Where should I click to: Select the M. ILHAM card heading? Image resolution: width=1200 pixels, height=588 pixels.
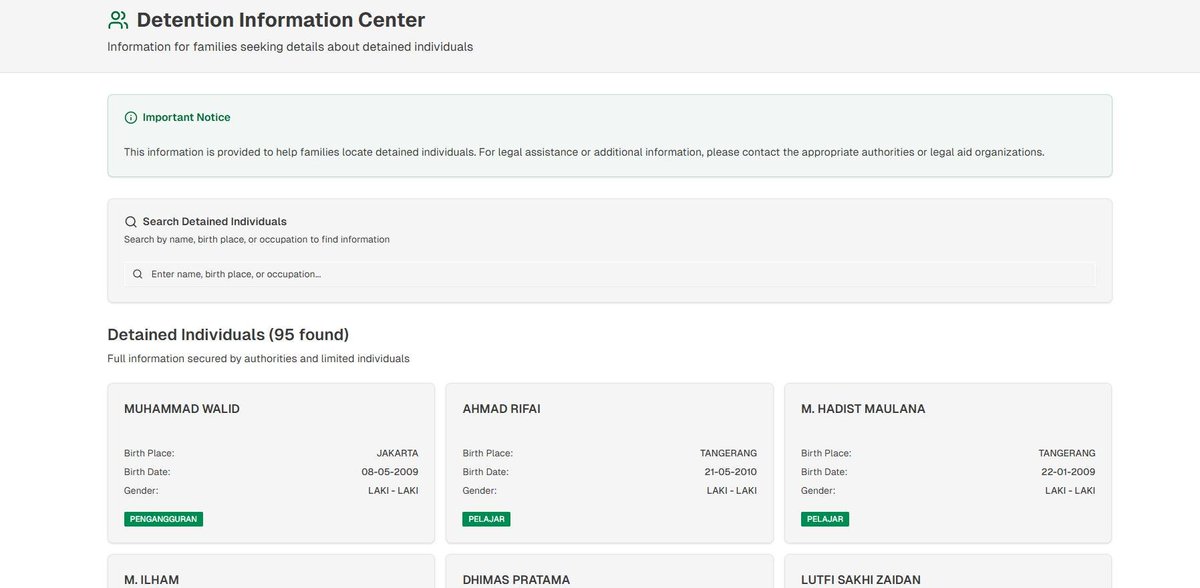(151, 580)
